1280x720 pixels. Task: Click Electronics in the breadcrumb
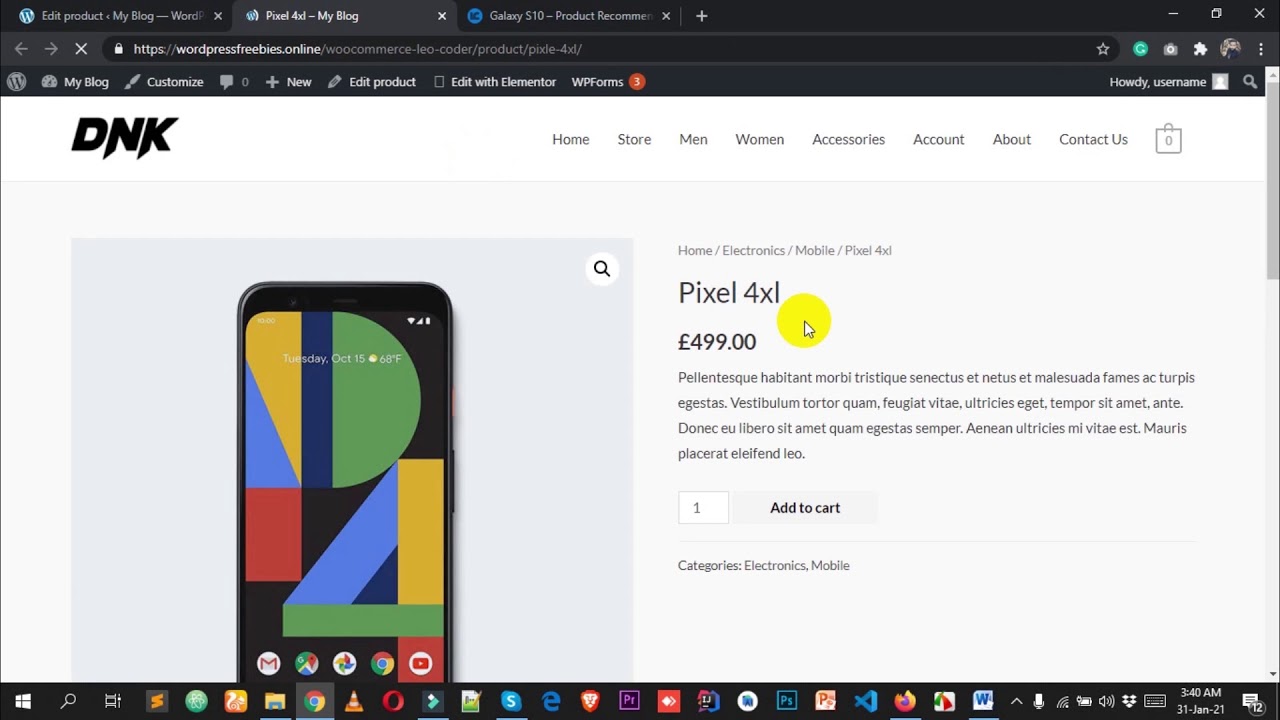click(753, 250)
